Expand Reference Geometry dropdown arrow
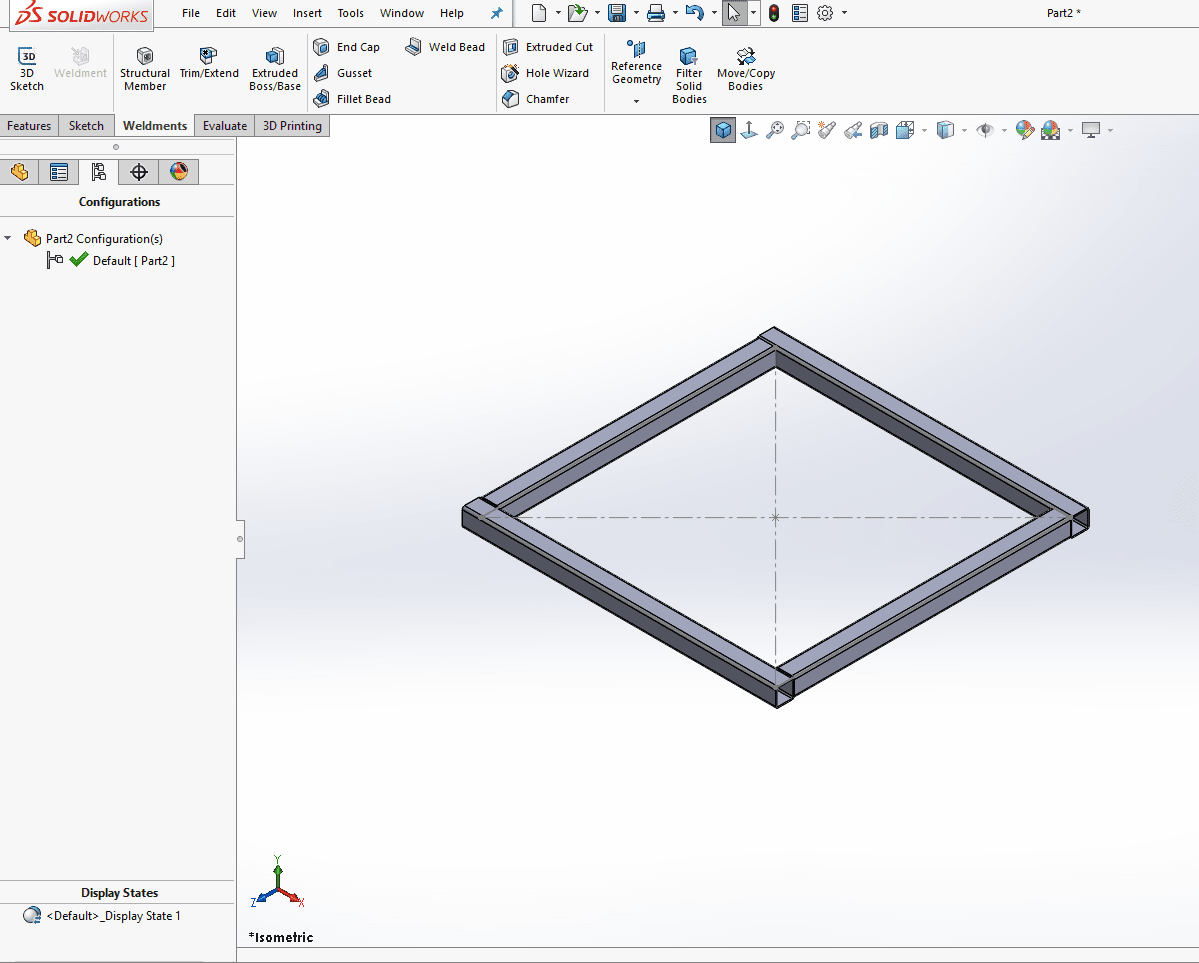Screen dimensions: 1199x963 (636, 101)
